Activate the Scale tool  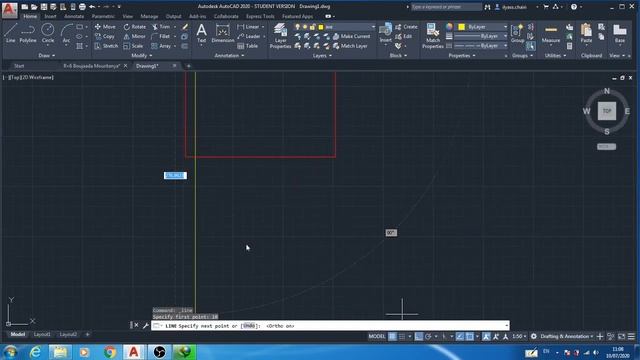tap(133, 46)
